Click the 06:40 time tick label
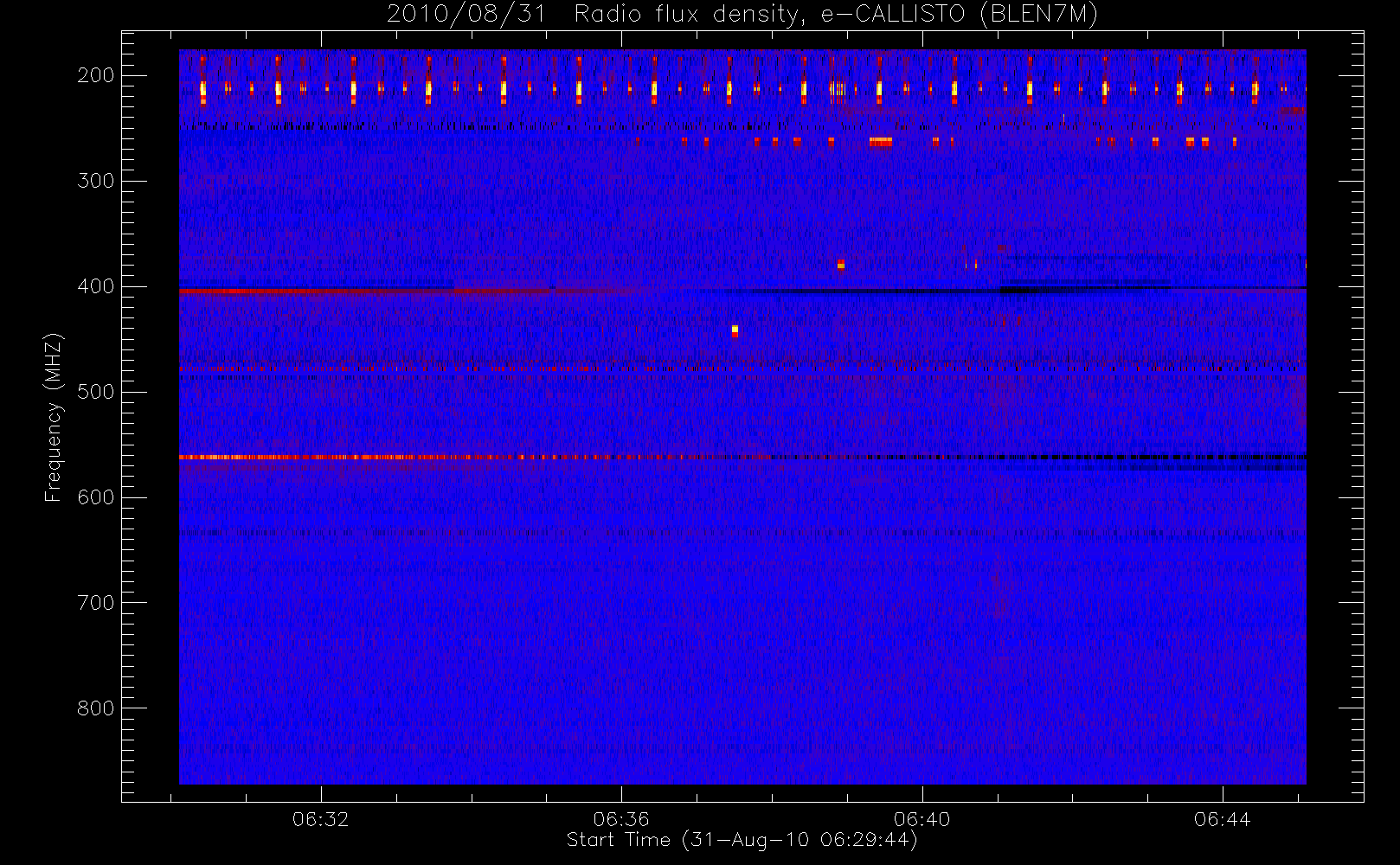Screen dimensions: 1400x865 [x=922, y=819]
